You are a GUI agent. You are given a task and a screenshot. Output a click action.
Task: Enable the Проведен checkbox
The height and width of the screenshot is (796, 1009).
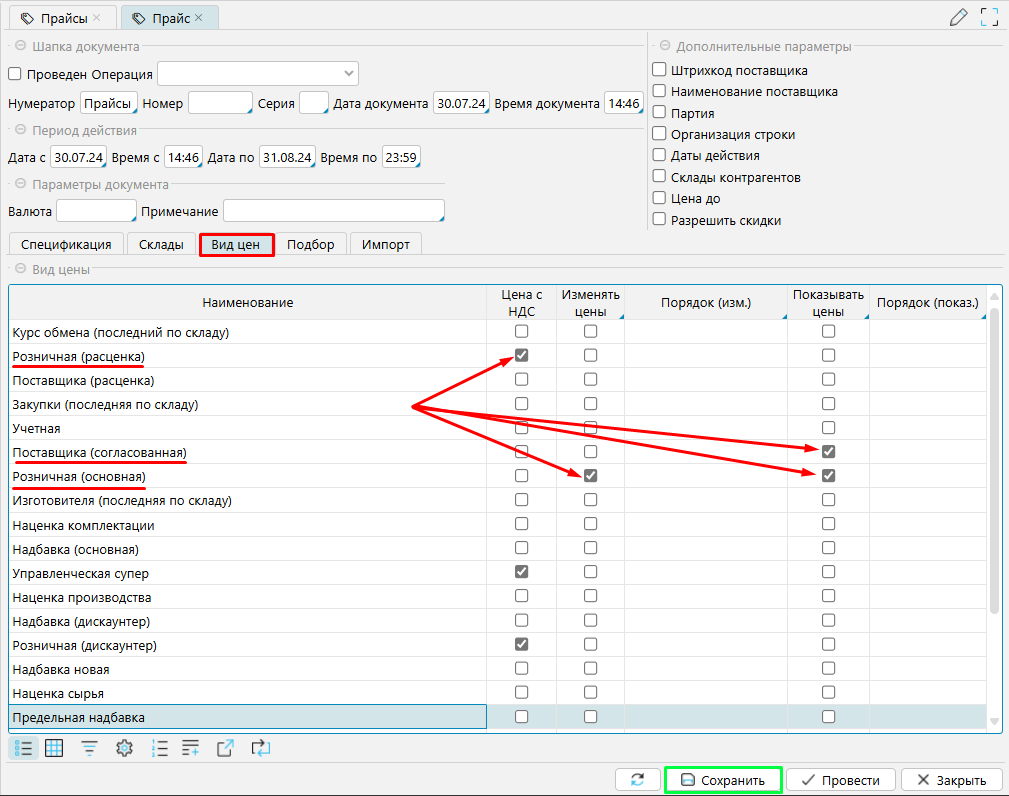coord(15,74)
